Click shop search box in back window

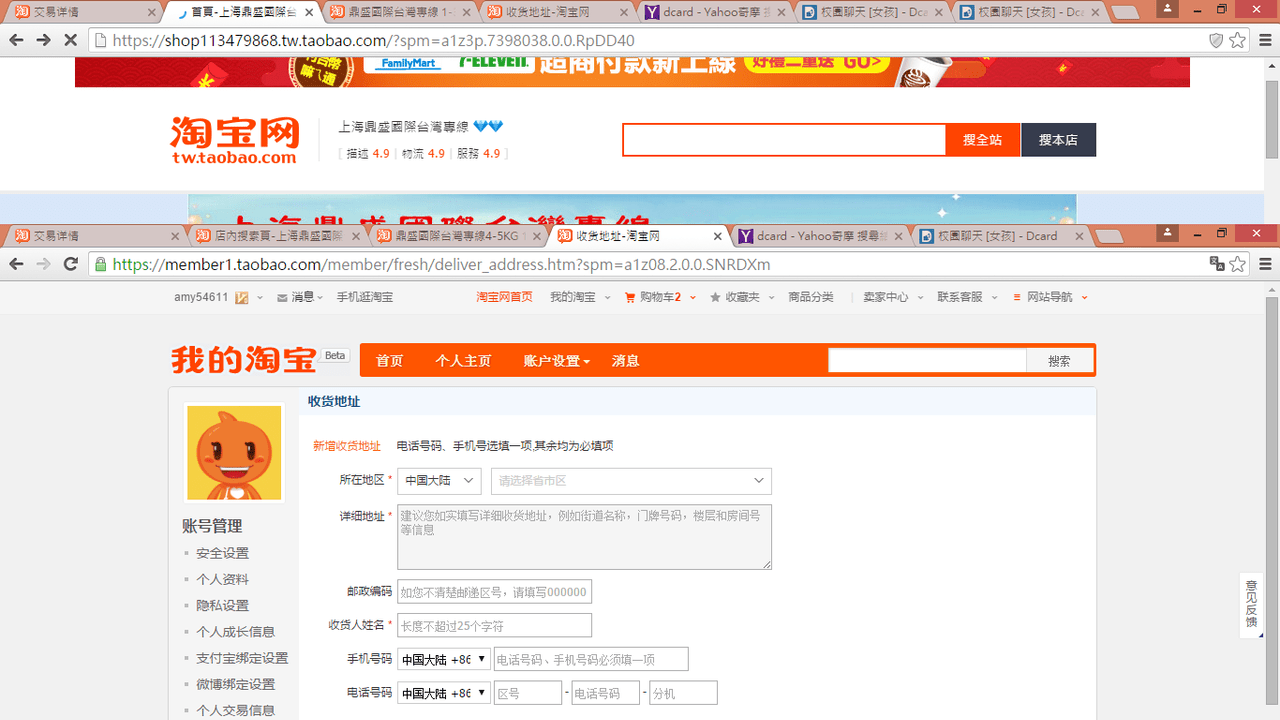784,140
